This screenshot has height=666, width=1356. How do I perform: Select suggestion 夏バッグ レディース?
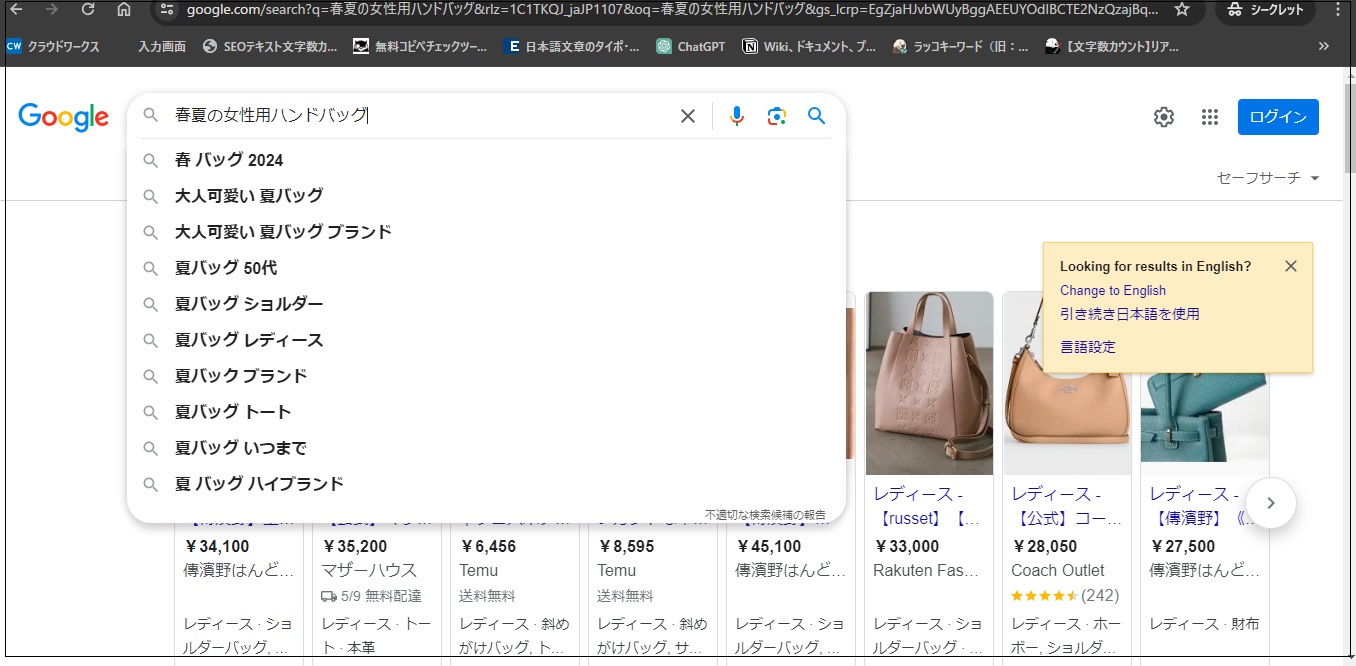[486, 340]
